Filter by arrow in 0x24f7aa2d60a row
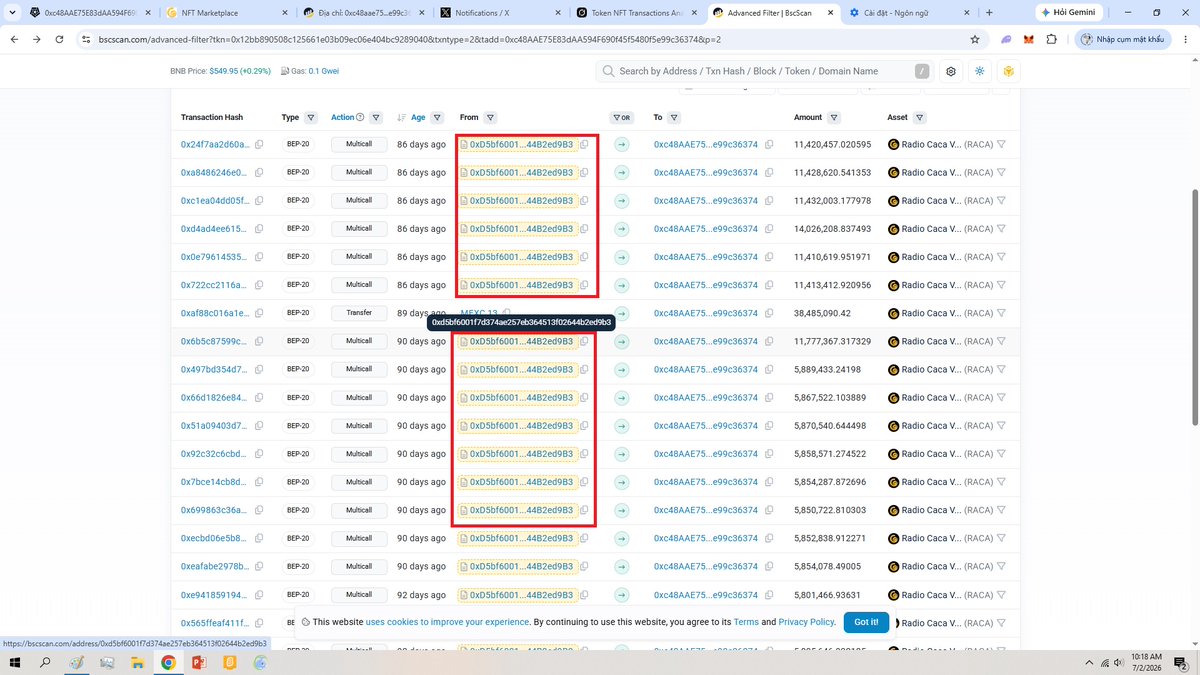1200x675 pixels. [x=621, y=145]
